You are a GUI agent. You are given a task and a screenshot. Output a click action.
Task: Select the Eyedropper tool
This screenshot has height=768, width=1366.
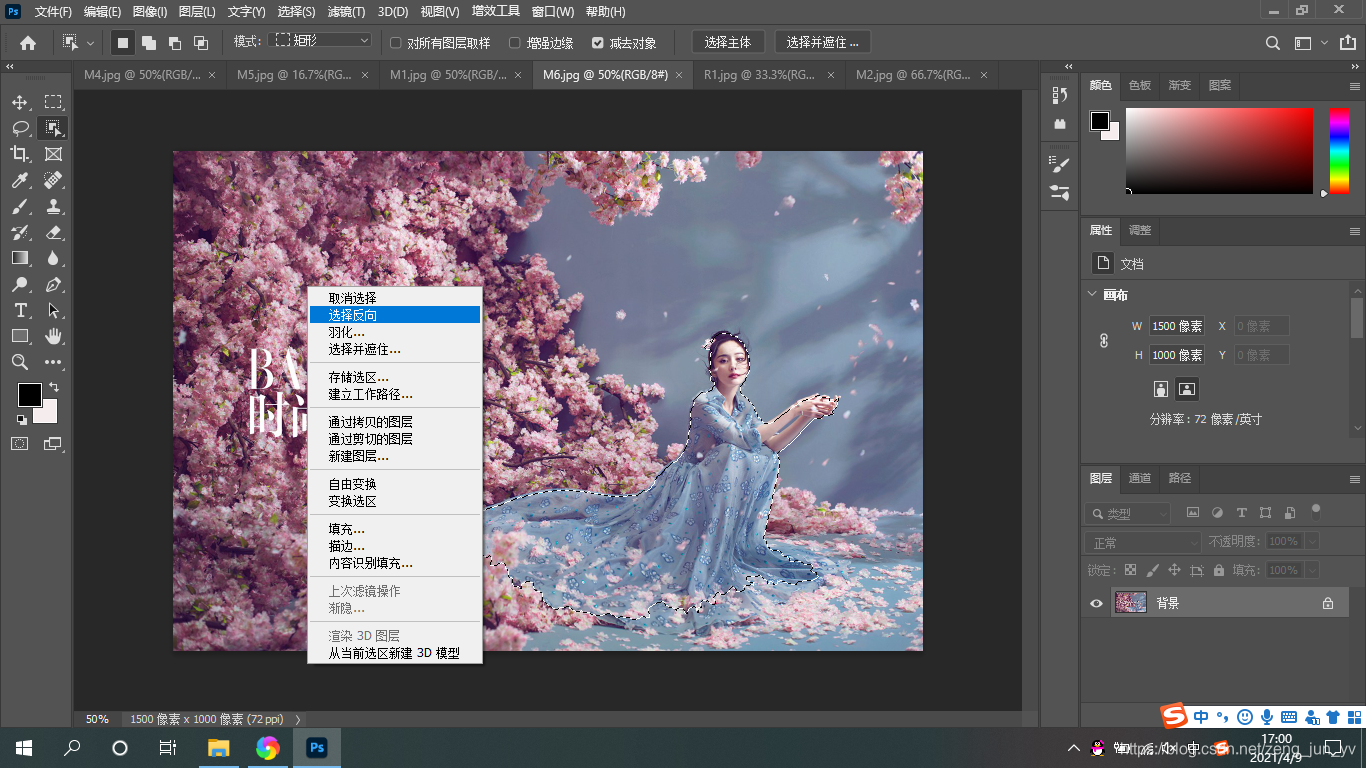pos(18,180)
